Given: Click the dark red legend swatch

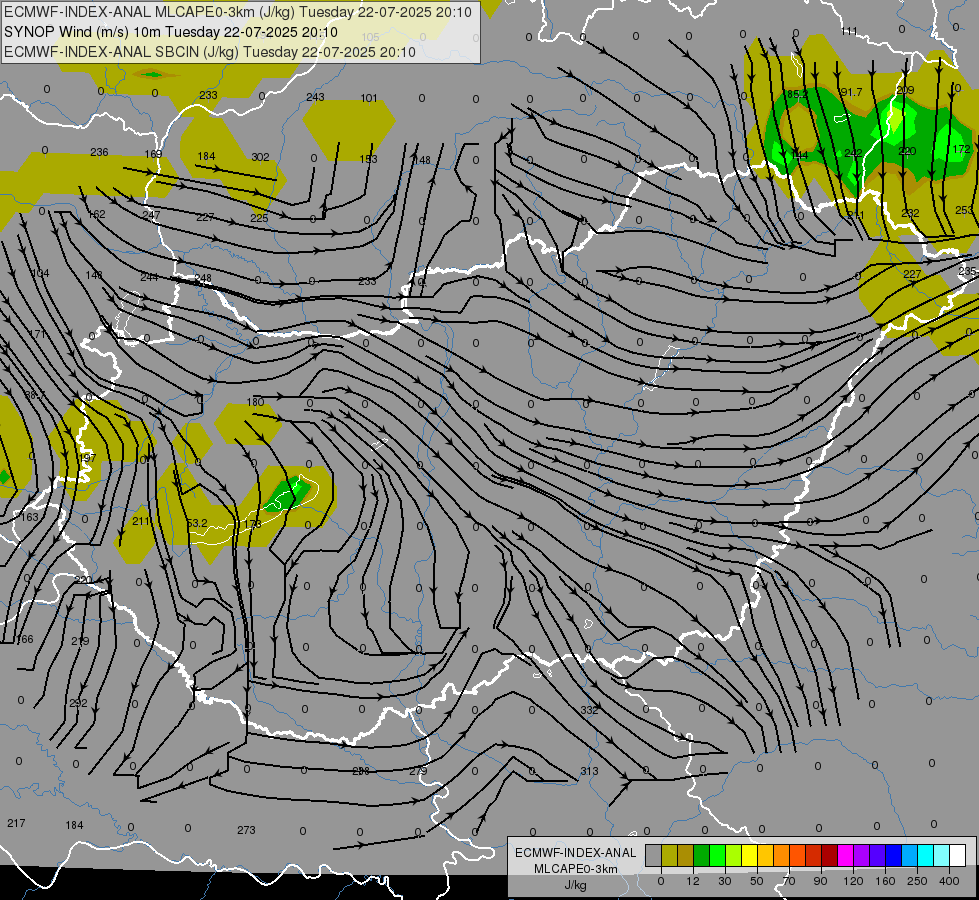Looking at the screenshot, I should [x=829, y=855].
